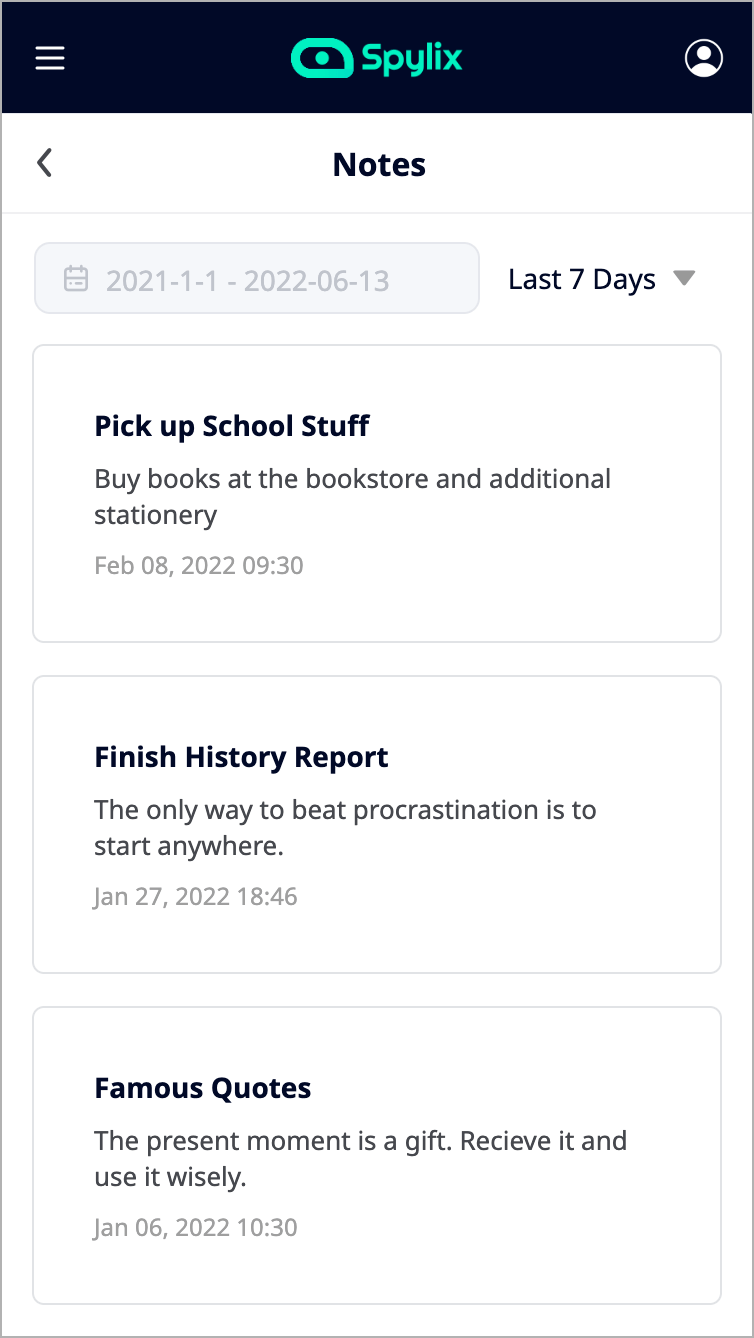Click the Jan 27 timestamp under Finish History Report

[x=195, y=896]
